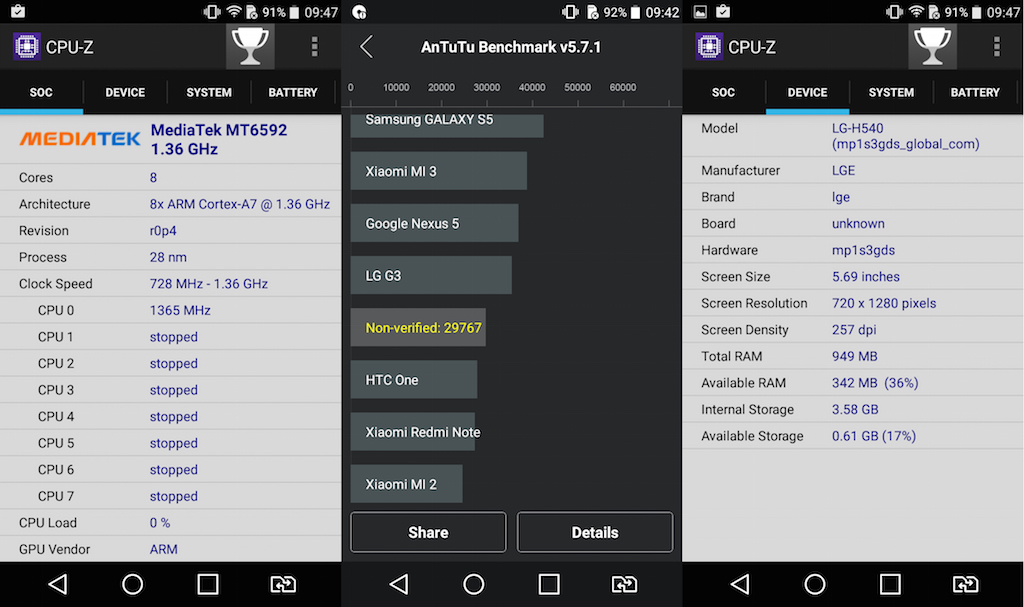Viewport: 1024px width, 607px height.
Task: Switch to DEVICE tab in left CPU-Z screen
Action: point(125,92)
